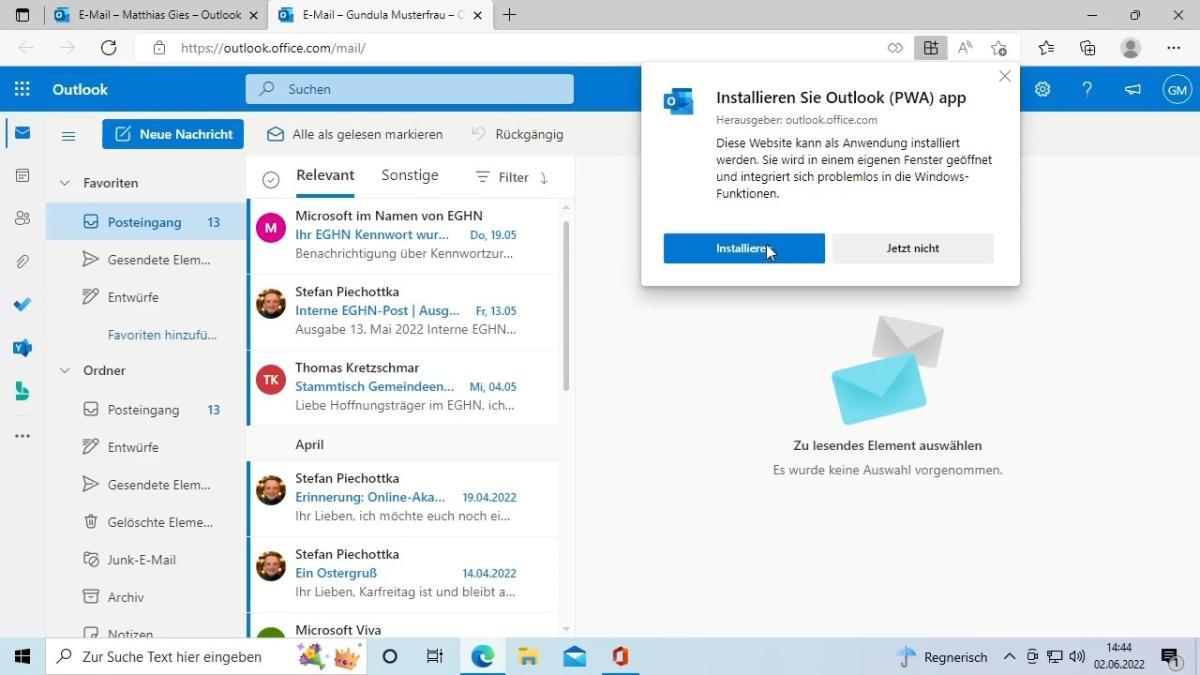
Task: Open the File Explorer taskbar icon
Action: point(528,656)
